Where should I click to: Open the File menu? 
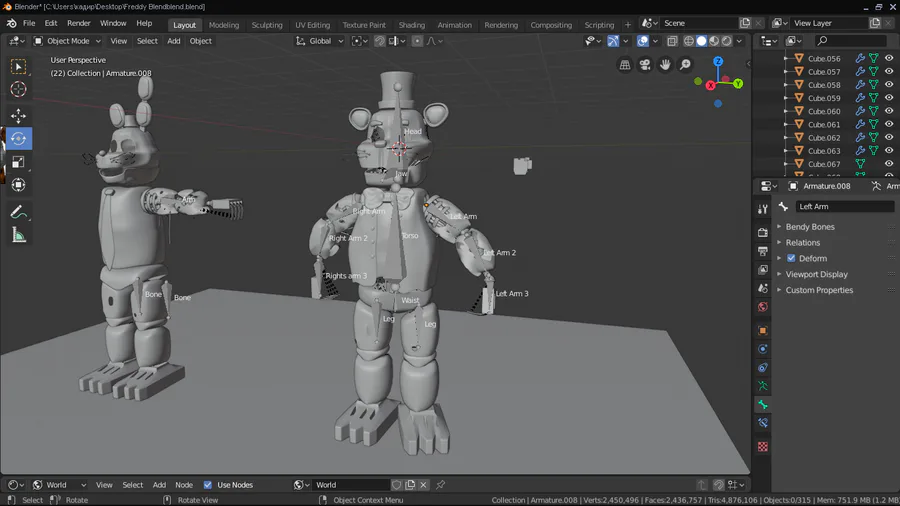pyautogui.click(x=29, y=24)
